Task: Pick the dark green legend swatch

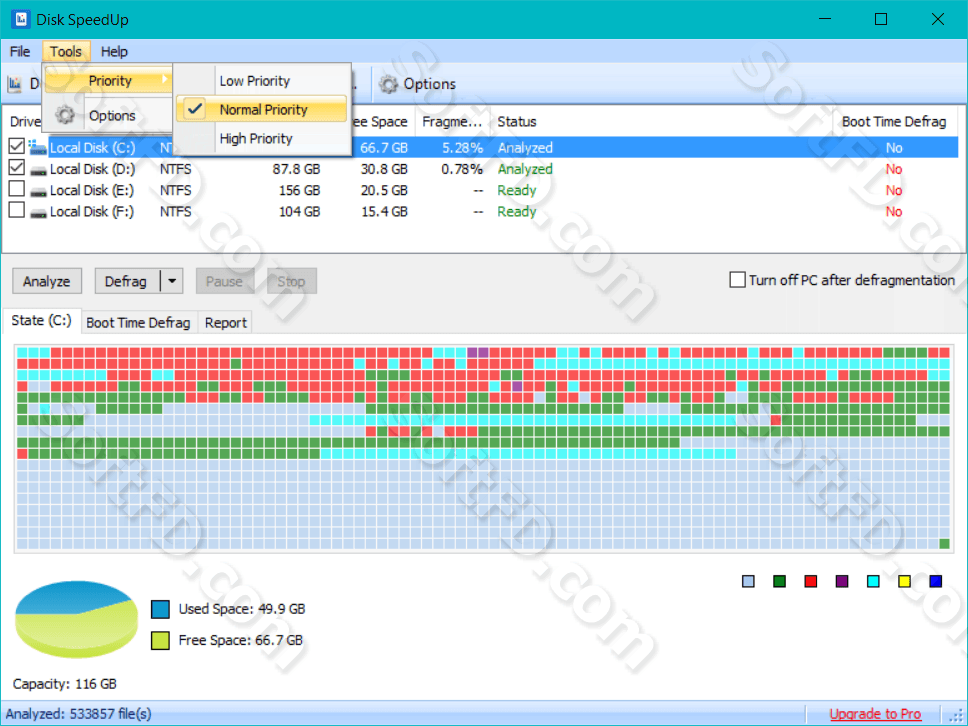Action: [779, 581]
